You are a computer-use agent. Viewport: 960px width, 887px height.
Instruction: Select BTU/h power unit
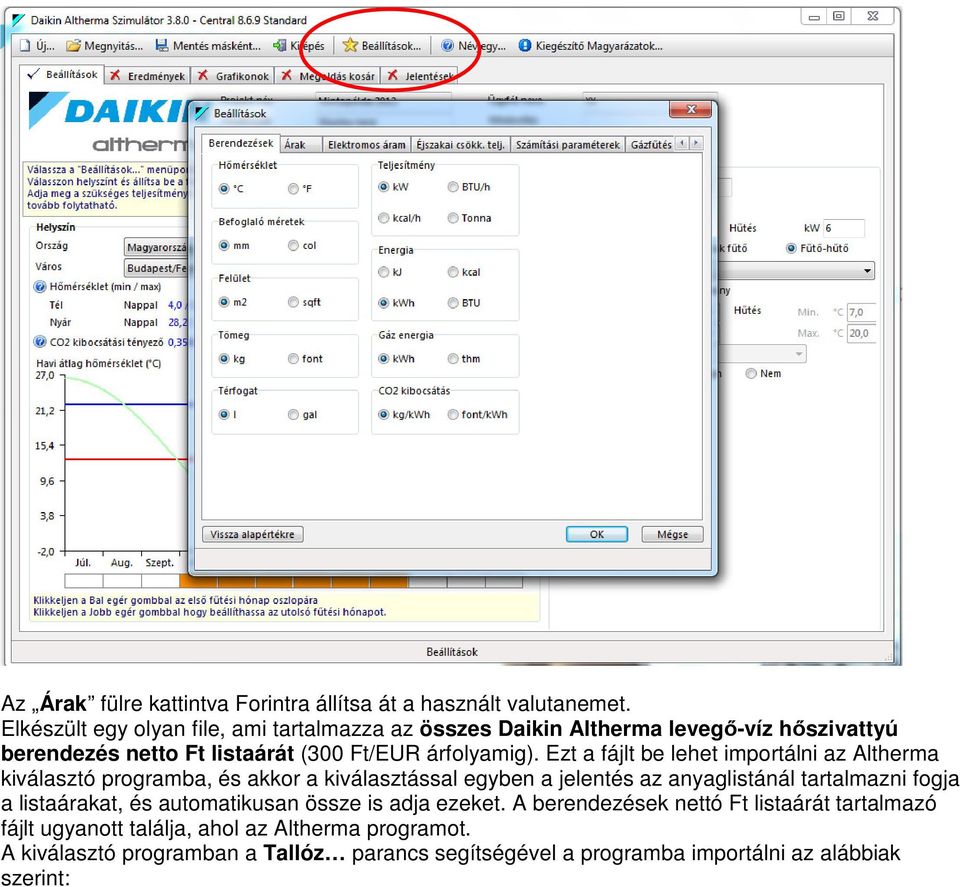453,187
